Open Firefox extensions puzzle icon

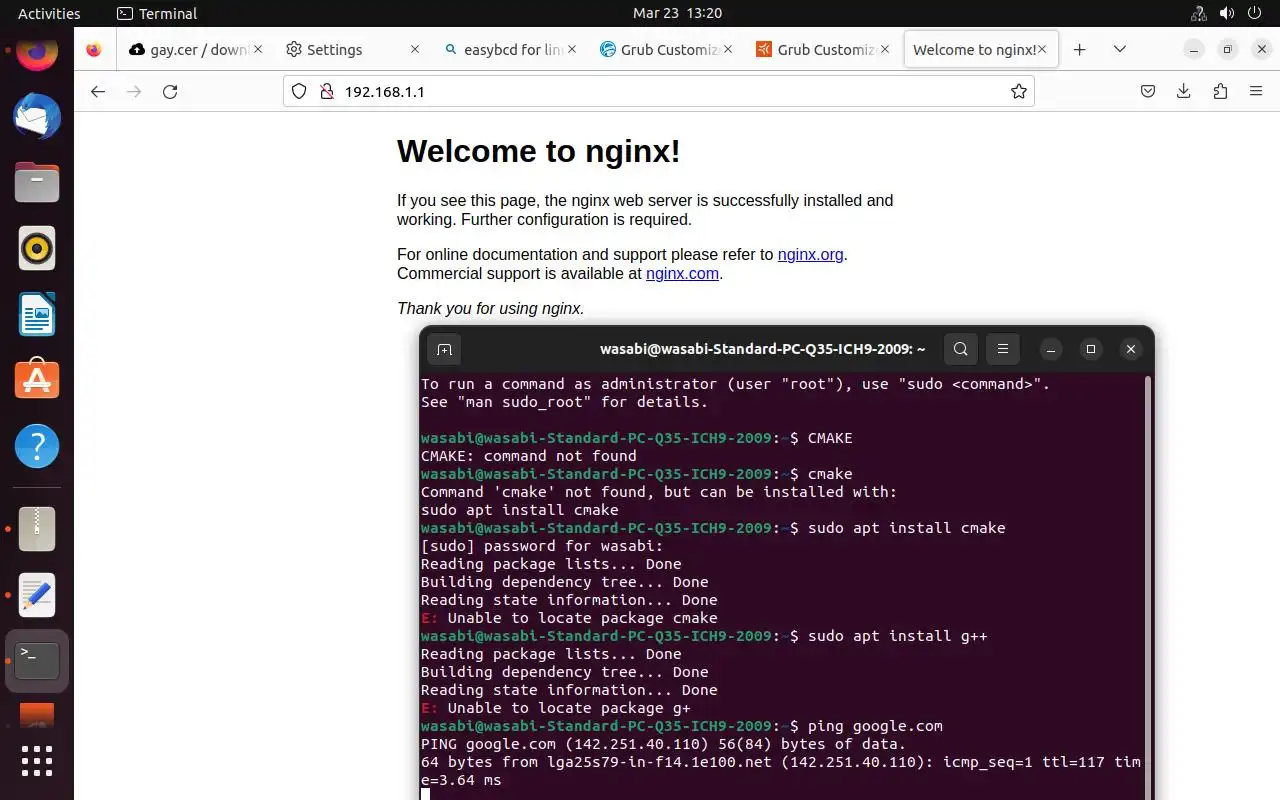(1220, 91)
